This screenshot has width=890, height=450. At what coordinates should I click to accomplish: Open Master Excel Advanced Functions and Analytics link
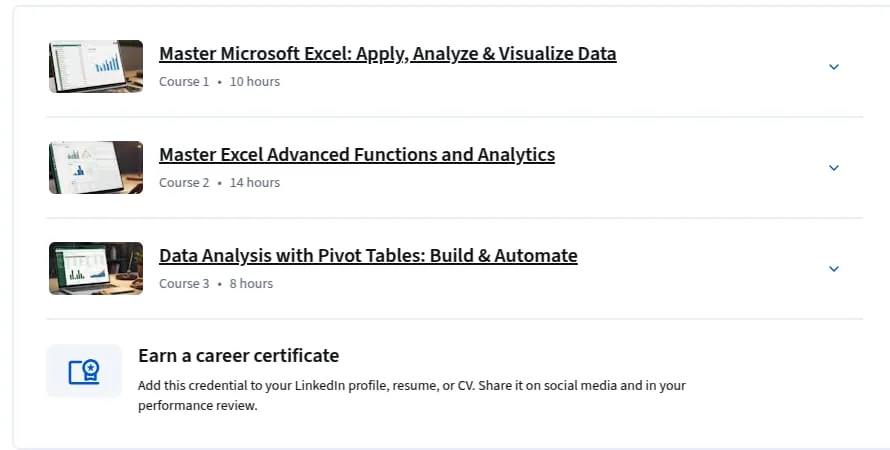pos(357,154)
